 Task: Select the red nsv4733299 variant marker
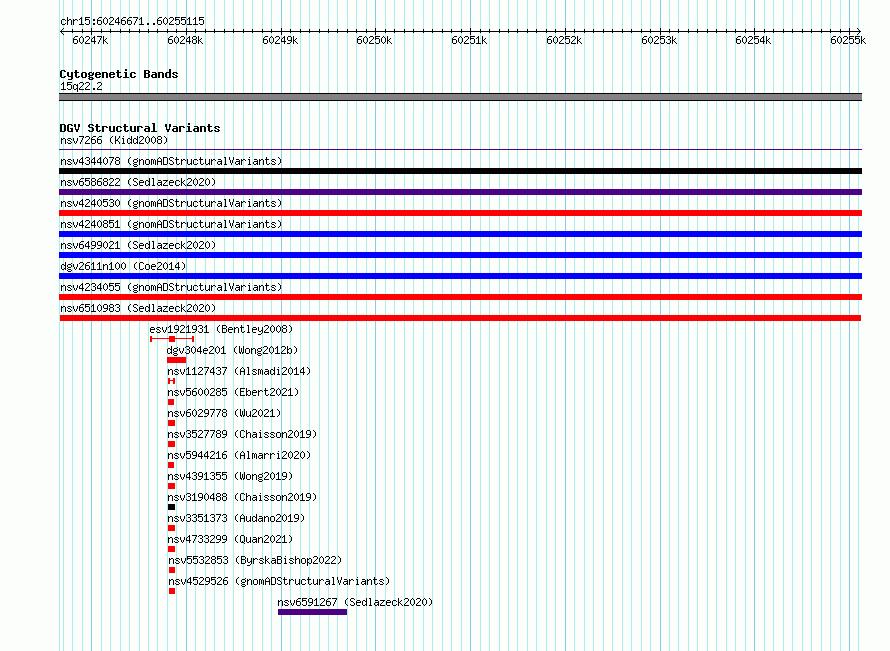[171, 549]
